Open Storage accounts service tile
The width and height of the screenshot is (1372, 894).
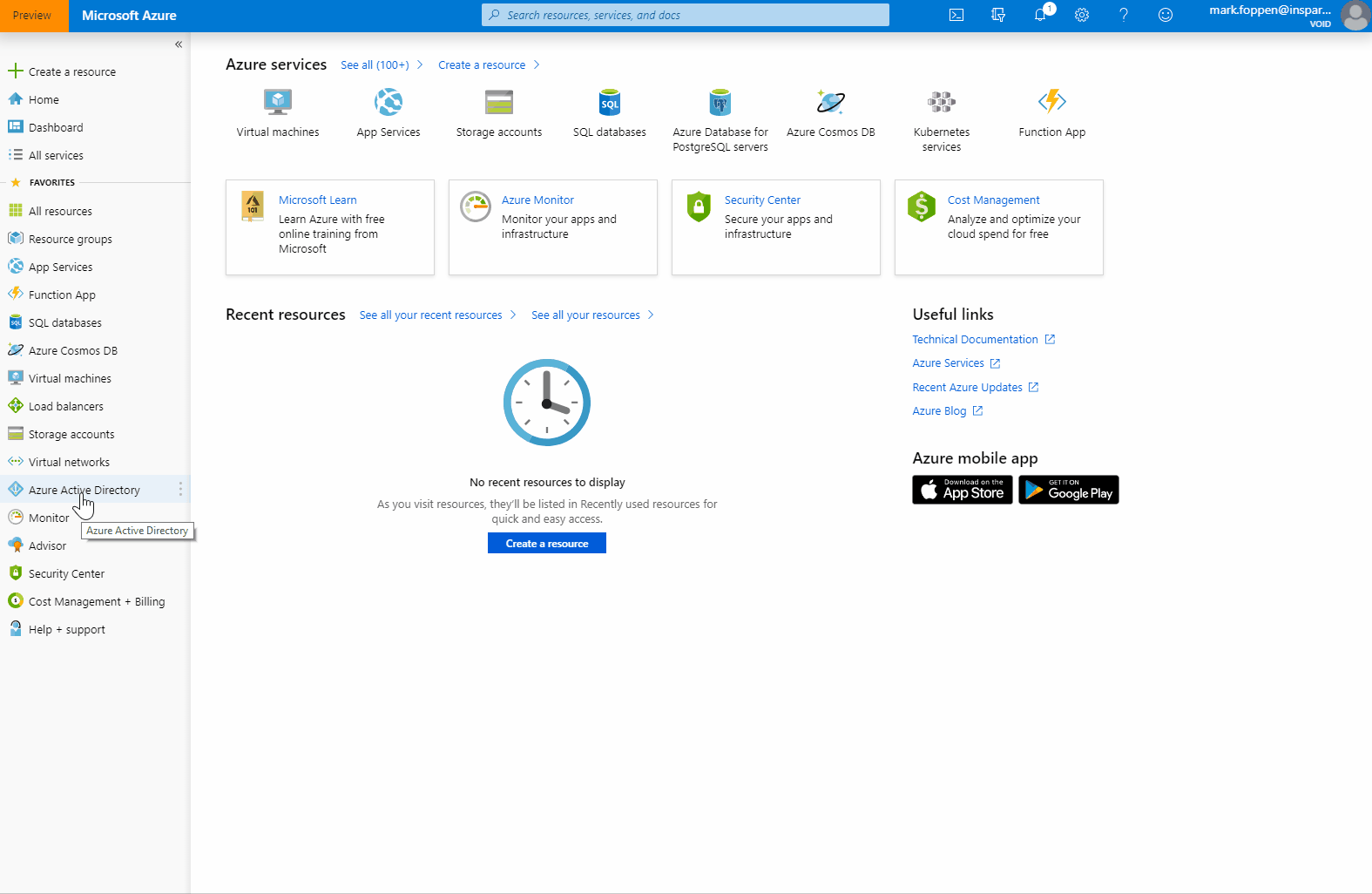(499, 113)
